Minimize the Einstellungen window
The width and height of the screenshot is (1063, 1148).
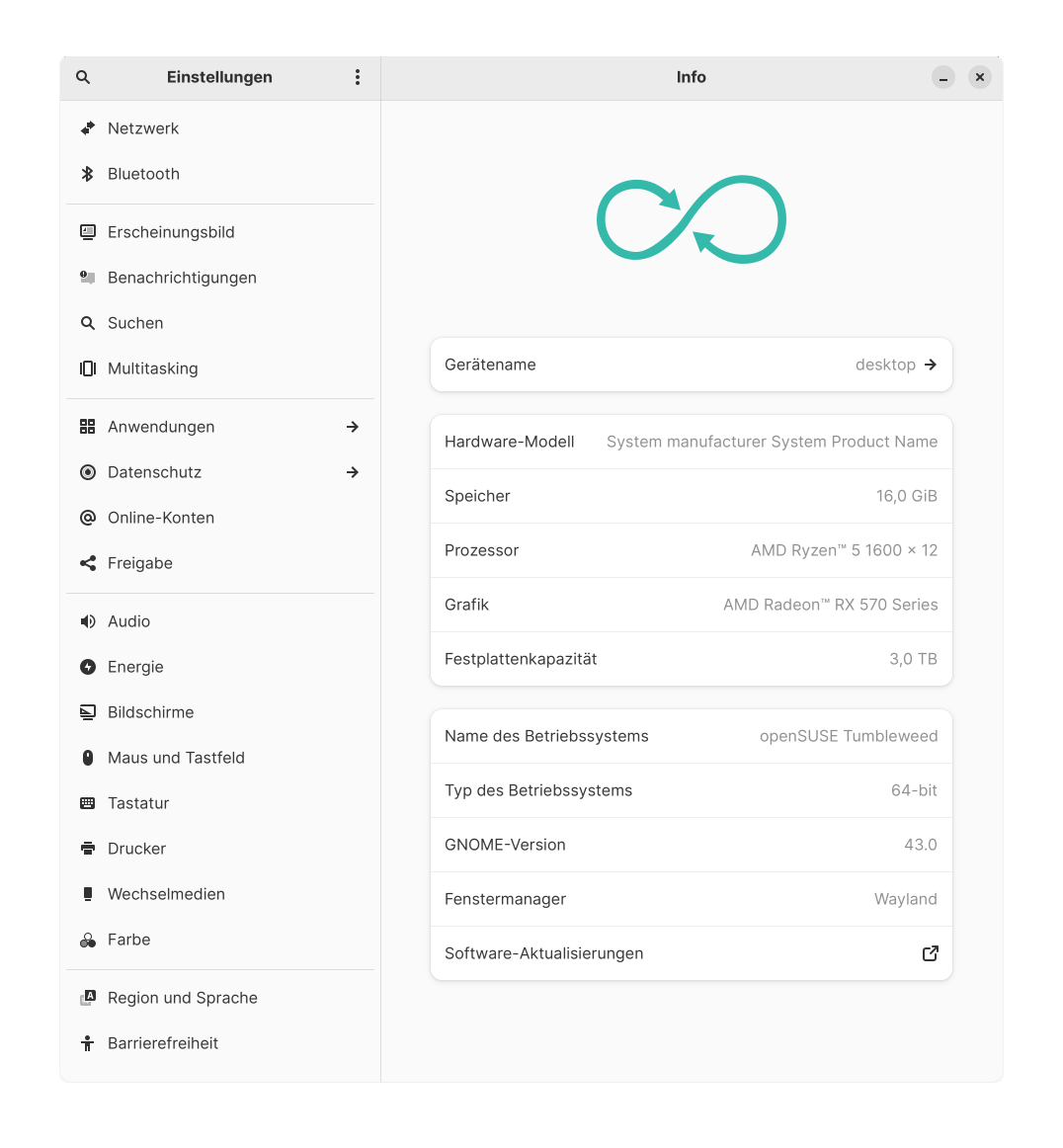(942, 78)
